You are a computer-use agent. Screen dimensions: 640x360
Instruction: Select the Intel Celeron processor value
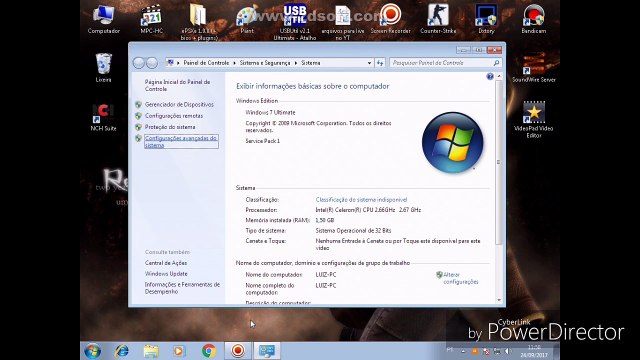[x=368, y=210]
